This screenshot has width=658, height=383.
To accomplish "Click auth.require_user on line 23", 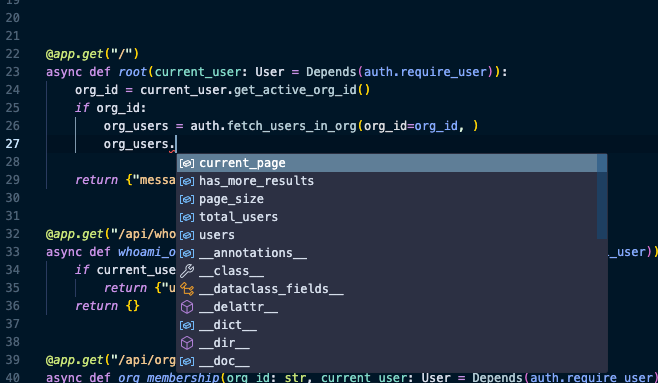I will point(425,72).
